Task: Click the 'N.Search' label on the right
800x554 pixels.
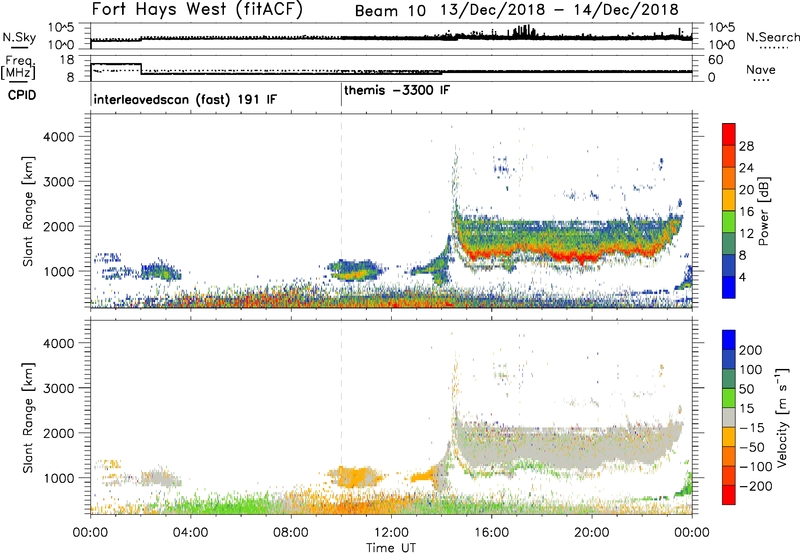Action: coord(772,37)
